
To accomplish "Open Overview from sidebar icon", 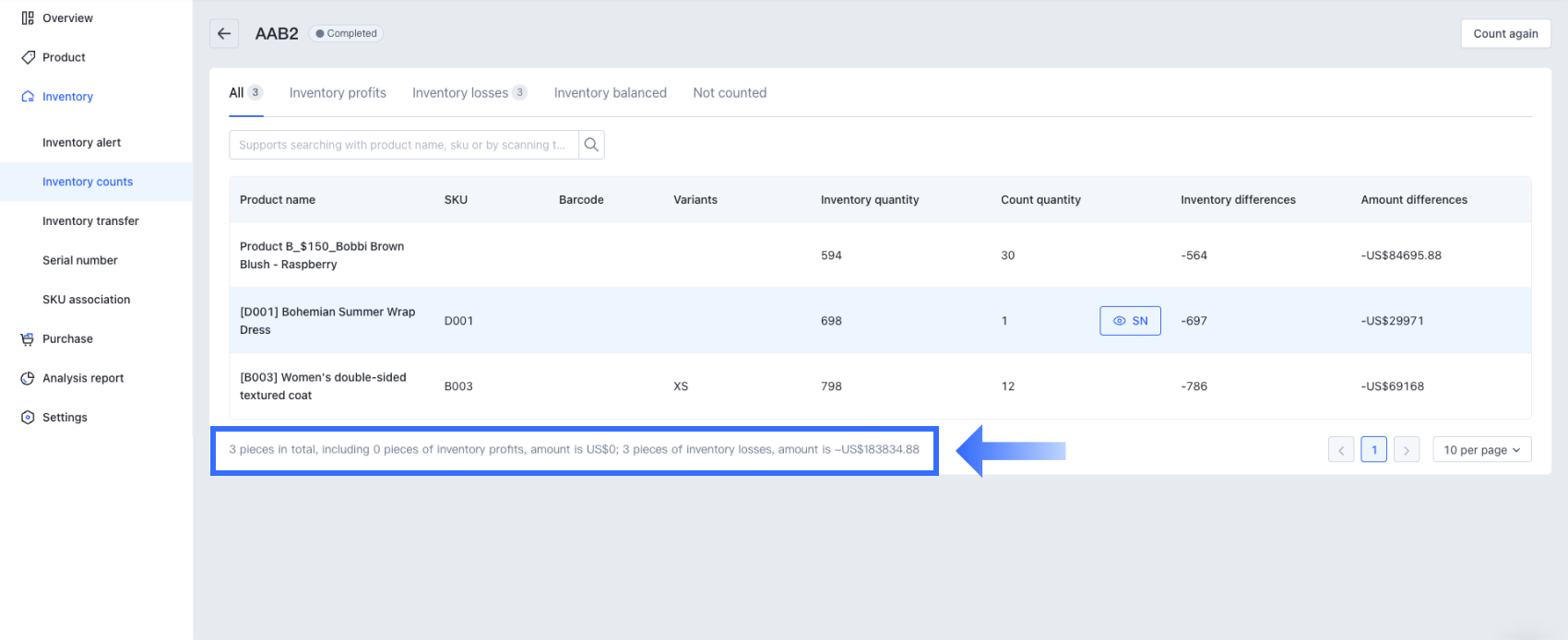I will coord(28,18).
